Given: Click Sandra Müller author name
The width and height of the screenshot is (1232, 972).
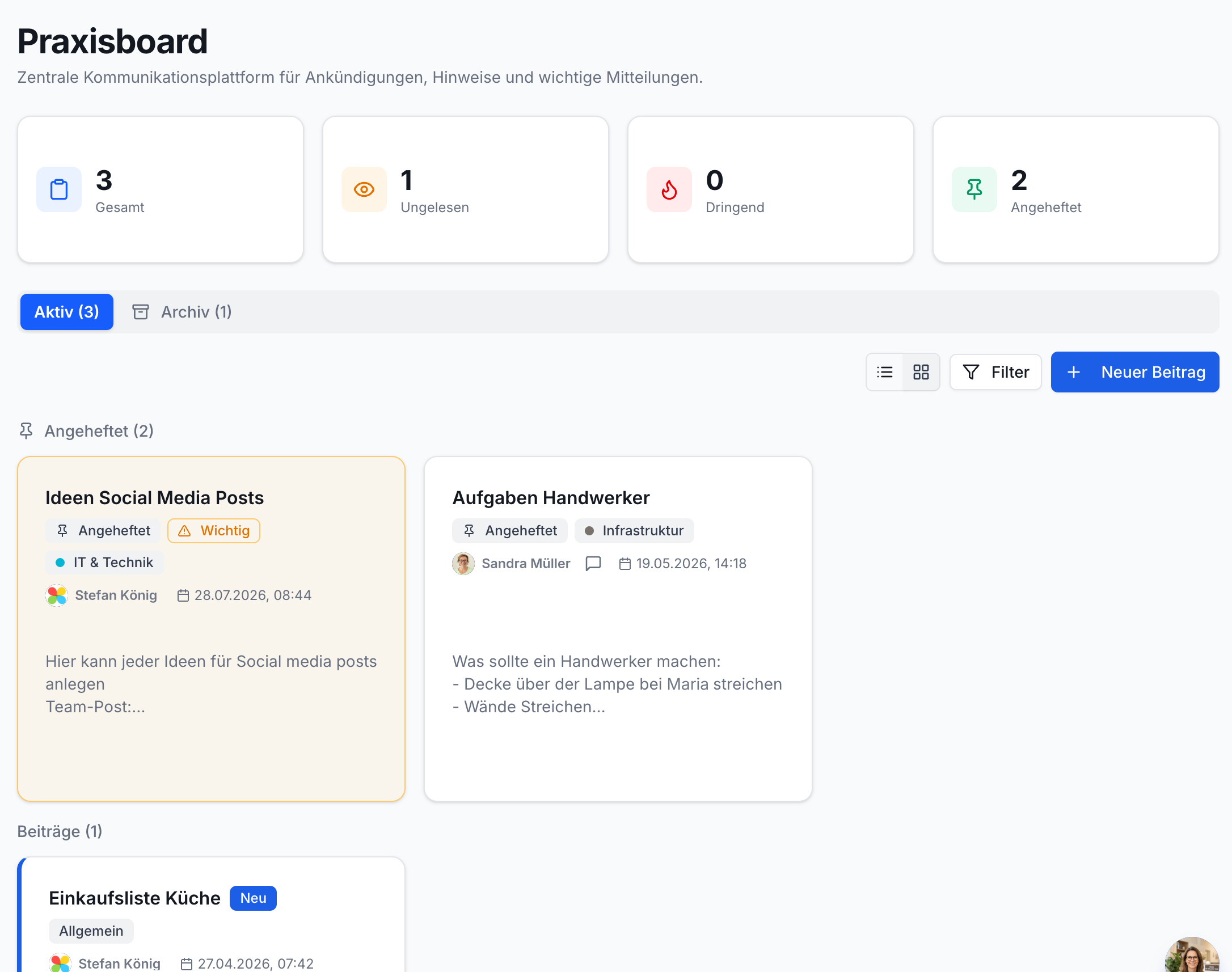Looking at the screenshot, I should (526, 563).
